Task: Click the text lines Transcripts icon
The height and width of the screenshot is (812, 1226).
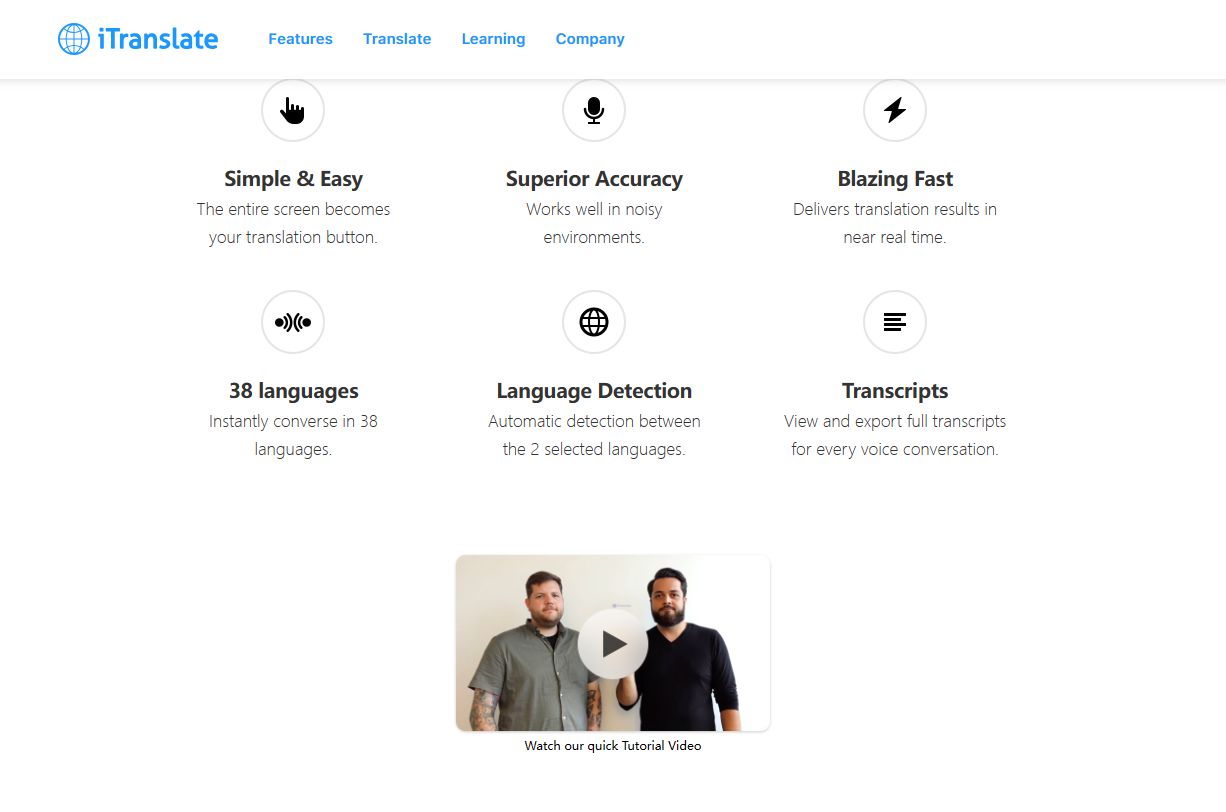Action: pyautogui.click(x=895, y=322)
